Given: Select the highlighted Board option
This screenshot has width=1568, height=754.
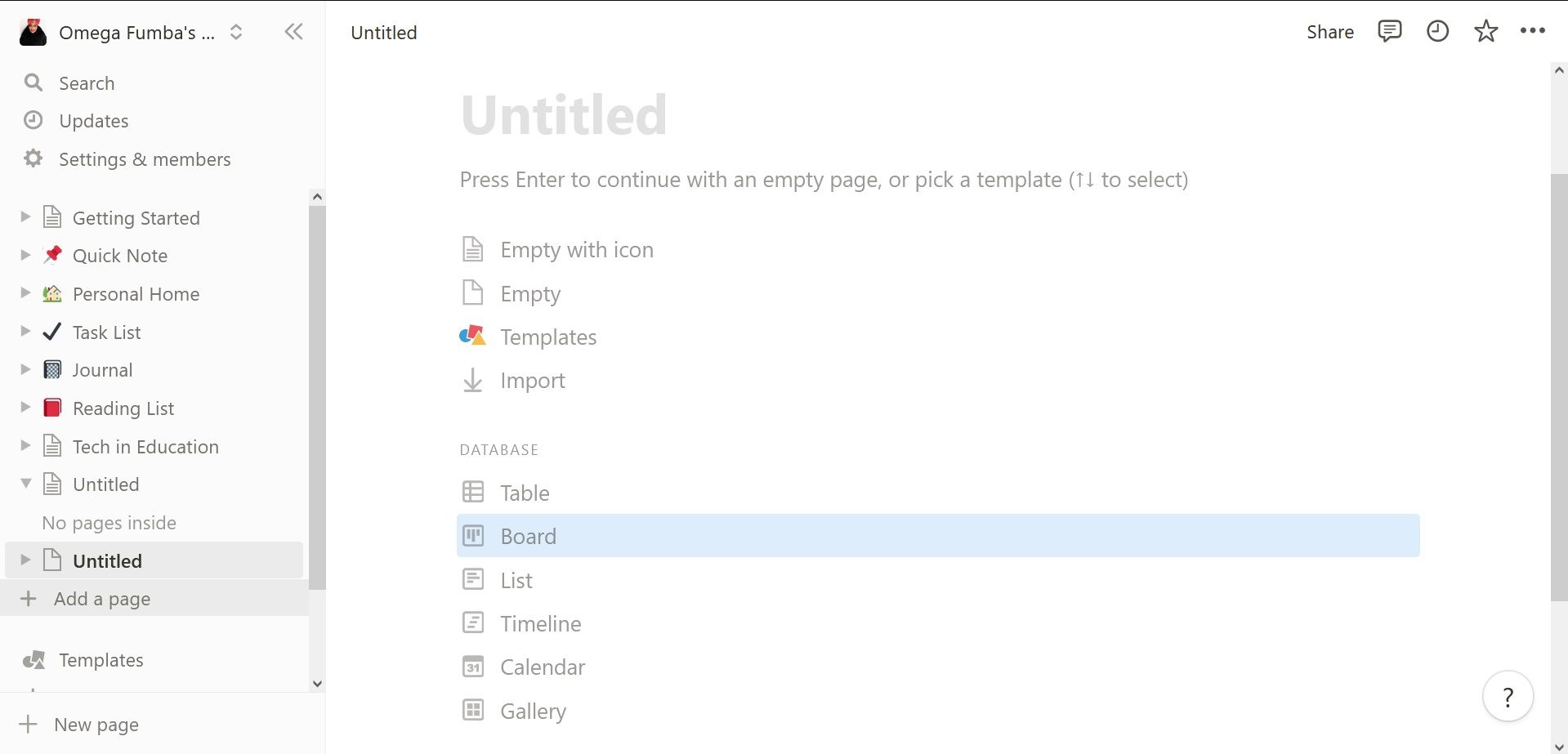Looking at the screenshot, I should 938,536.
